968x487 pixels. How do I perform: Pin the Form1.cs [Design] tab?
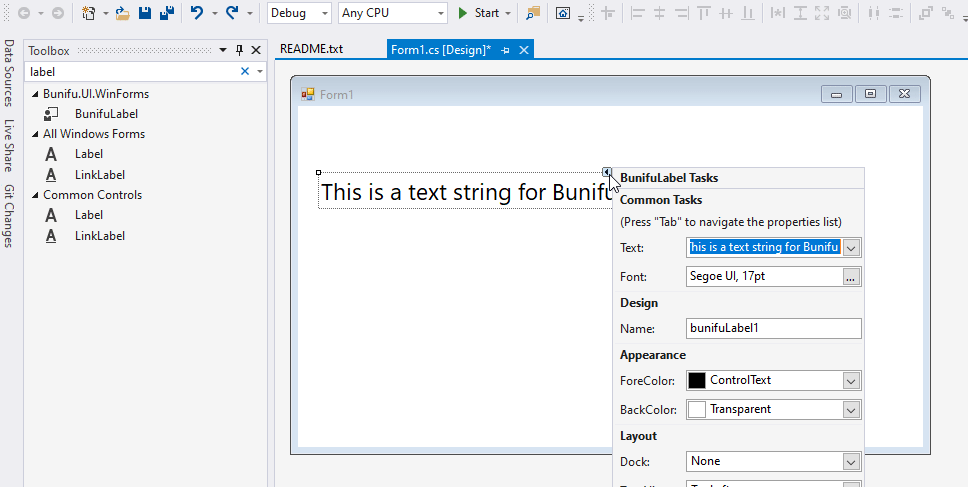point(505,51)
